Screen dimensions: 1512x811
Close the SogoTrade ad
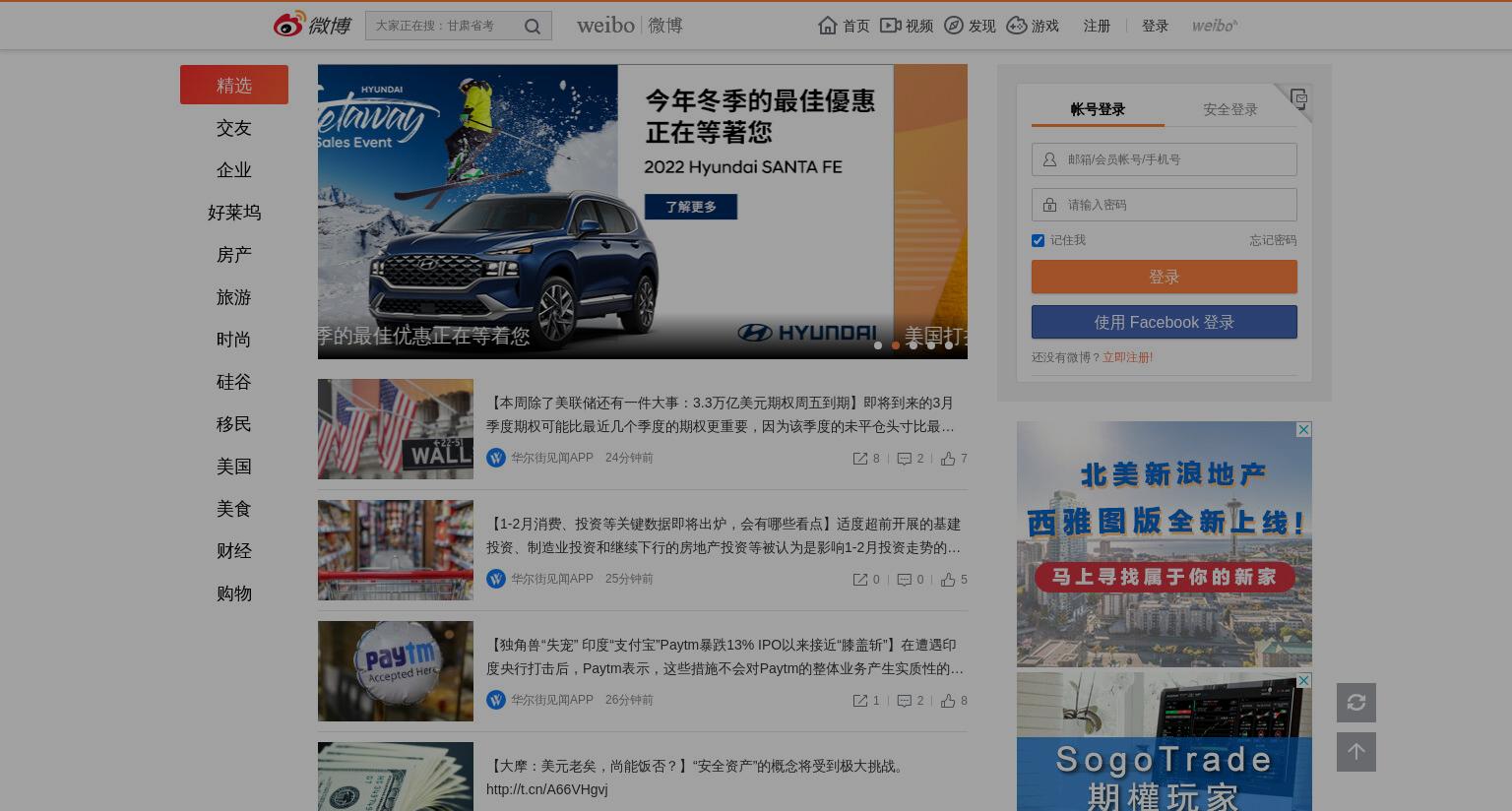pos(1303,681)
